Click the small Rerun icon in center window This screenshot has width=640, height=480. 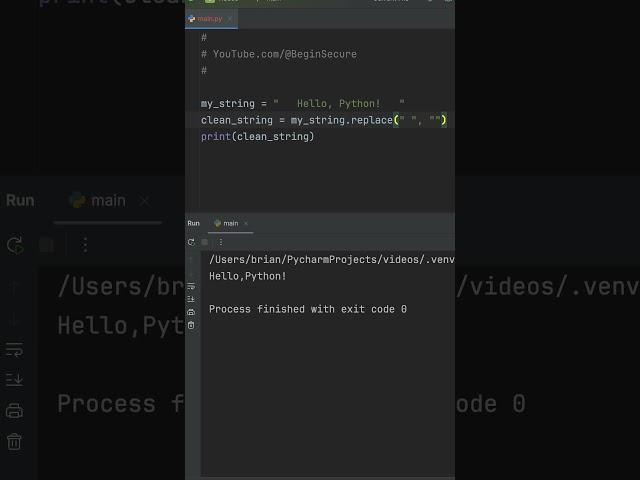[191, 242]
